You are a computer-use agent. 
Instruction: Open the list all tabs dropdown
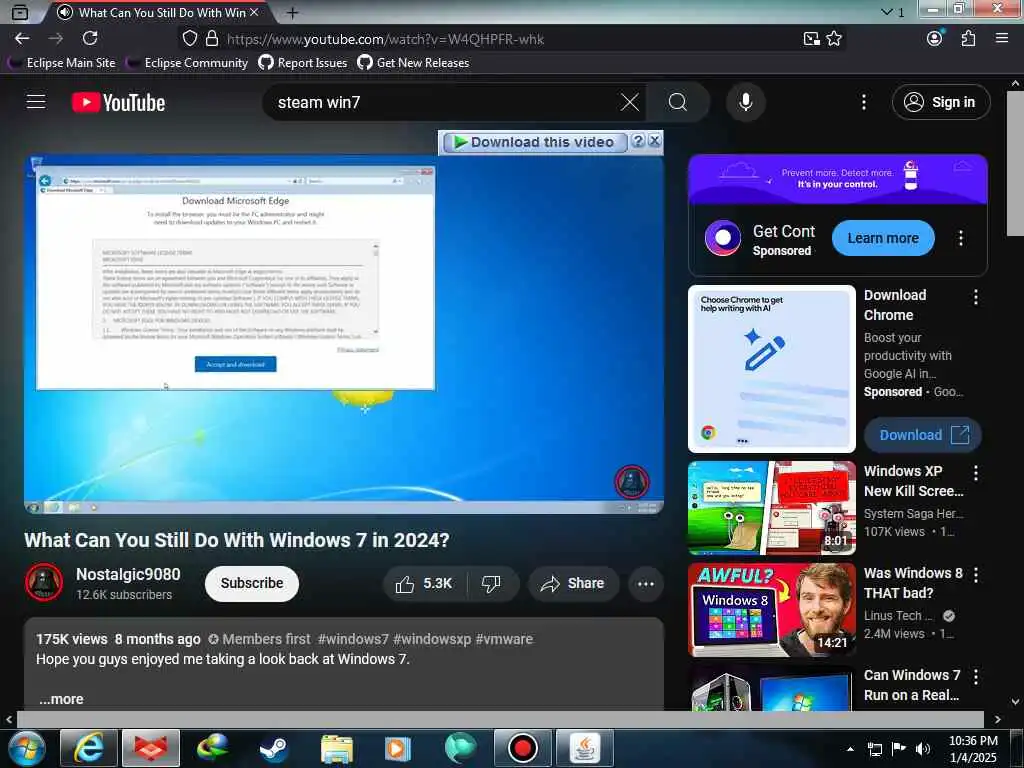click(891, 12)
